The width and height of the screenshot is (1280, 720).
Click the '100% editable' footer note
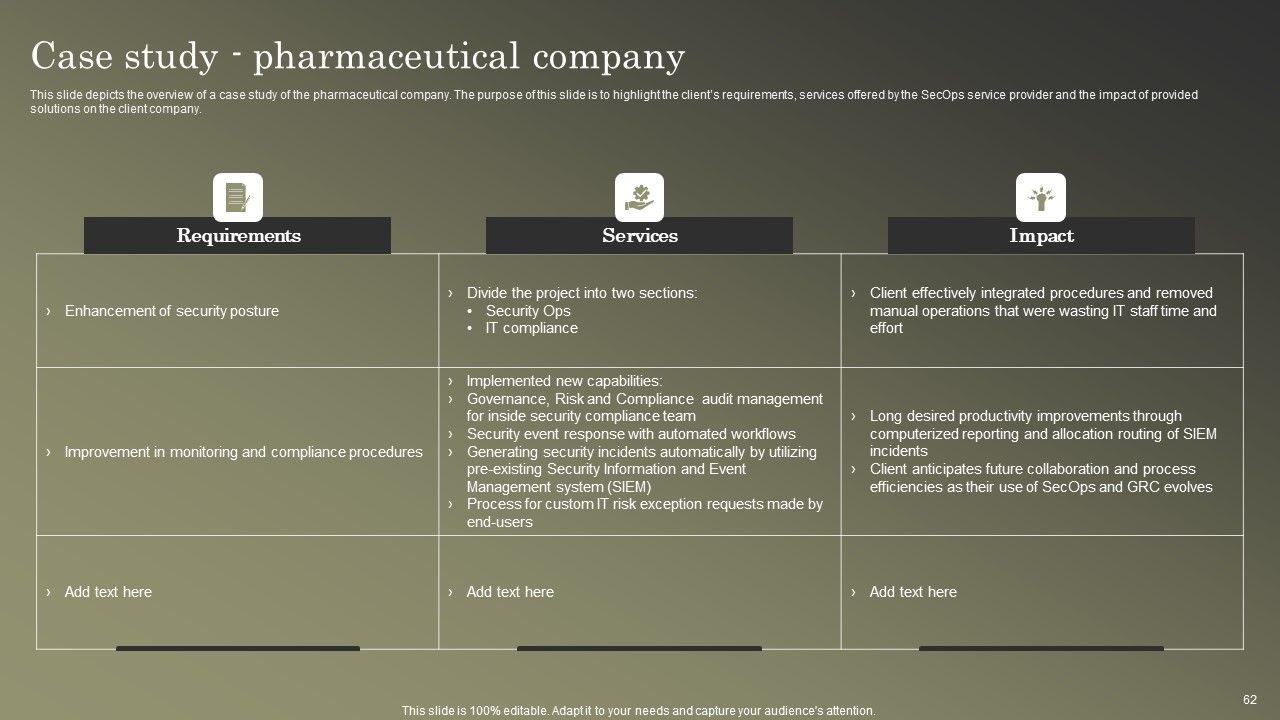click(x=638, y=711)
